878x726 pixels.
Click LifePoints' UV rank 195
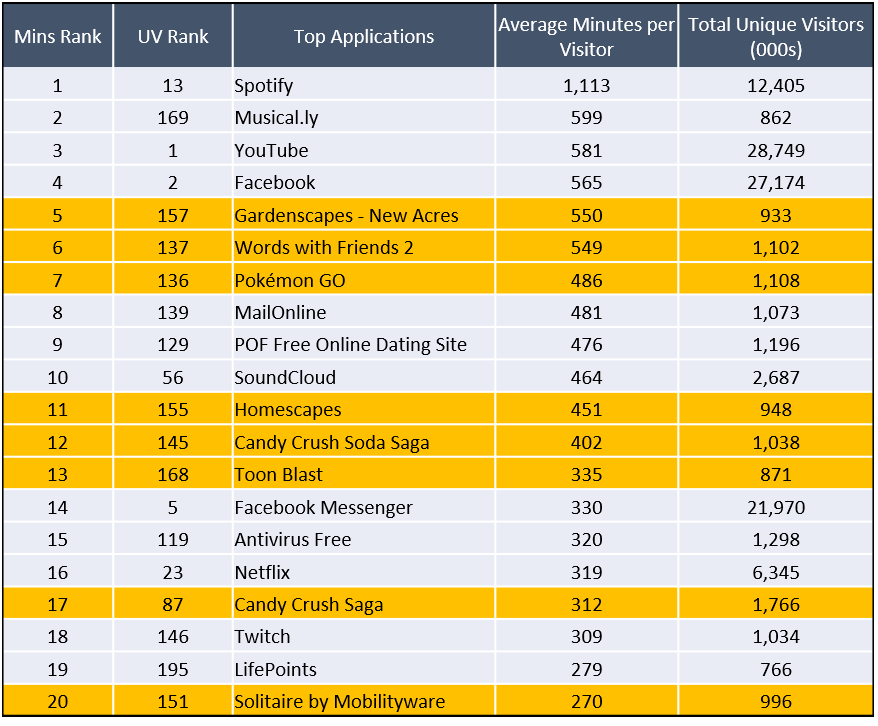[x=172, y=669]
